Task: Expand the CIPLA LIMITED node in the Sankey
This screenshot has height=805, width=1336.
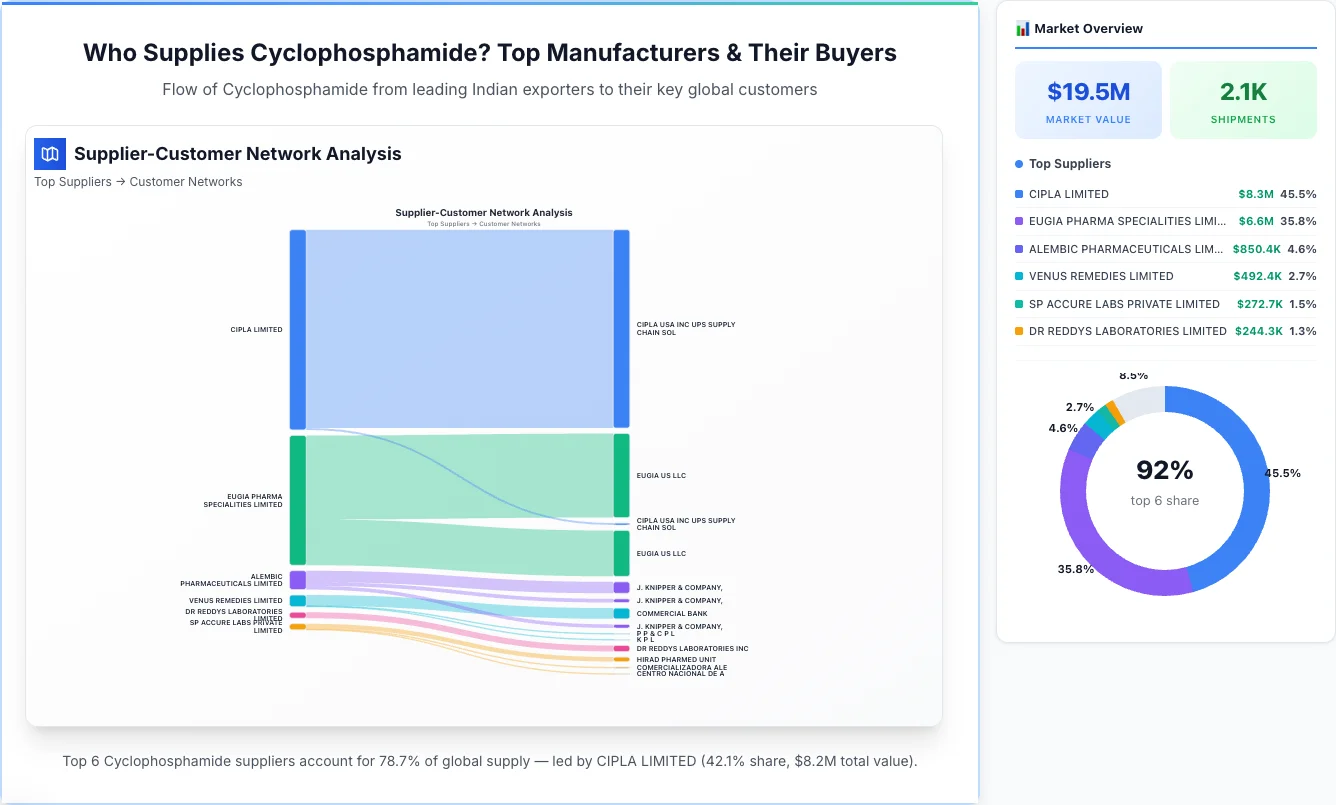Action: (x=296, y=328)
